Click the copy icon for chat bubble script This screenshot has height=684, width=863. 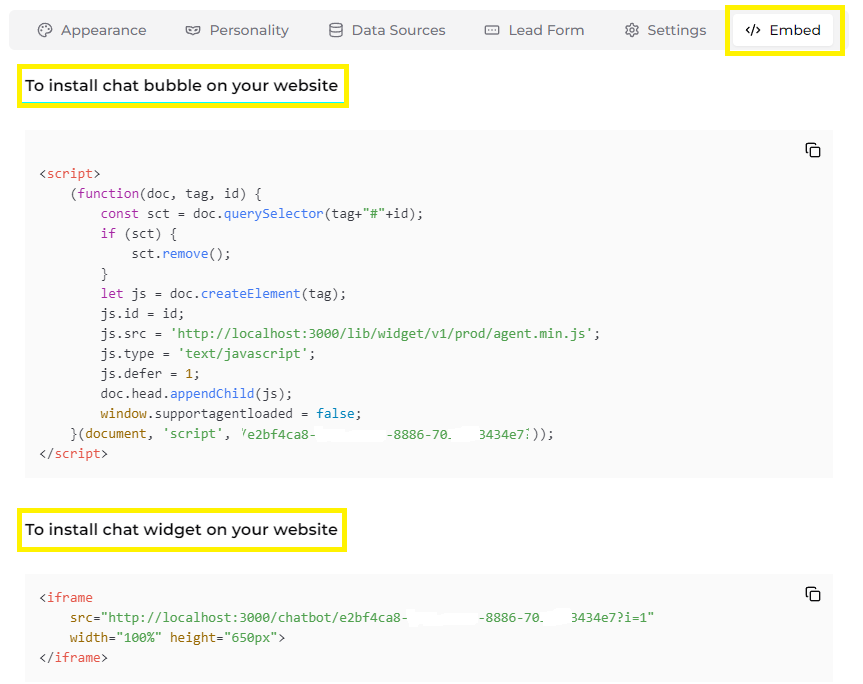[x=813, y=149]
